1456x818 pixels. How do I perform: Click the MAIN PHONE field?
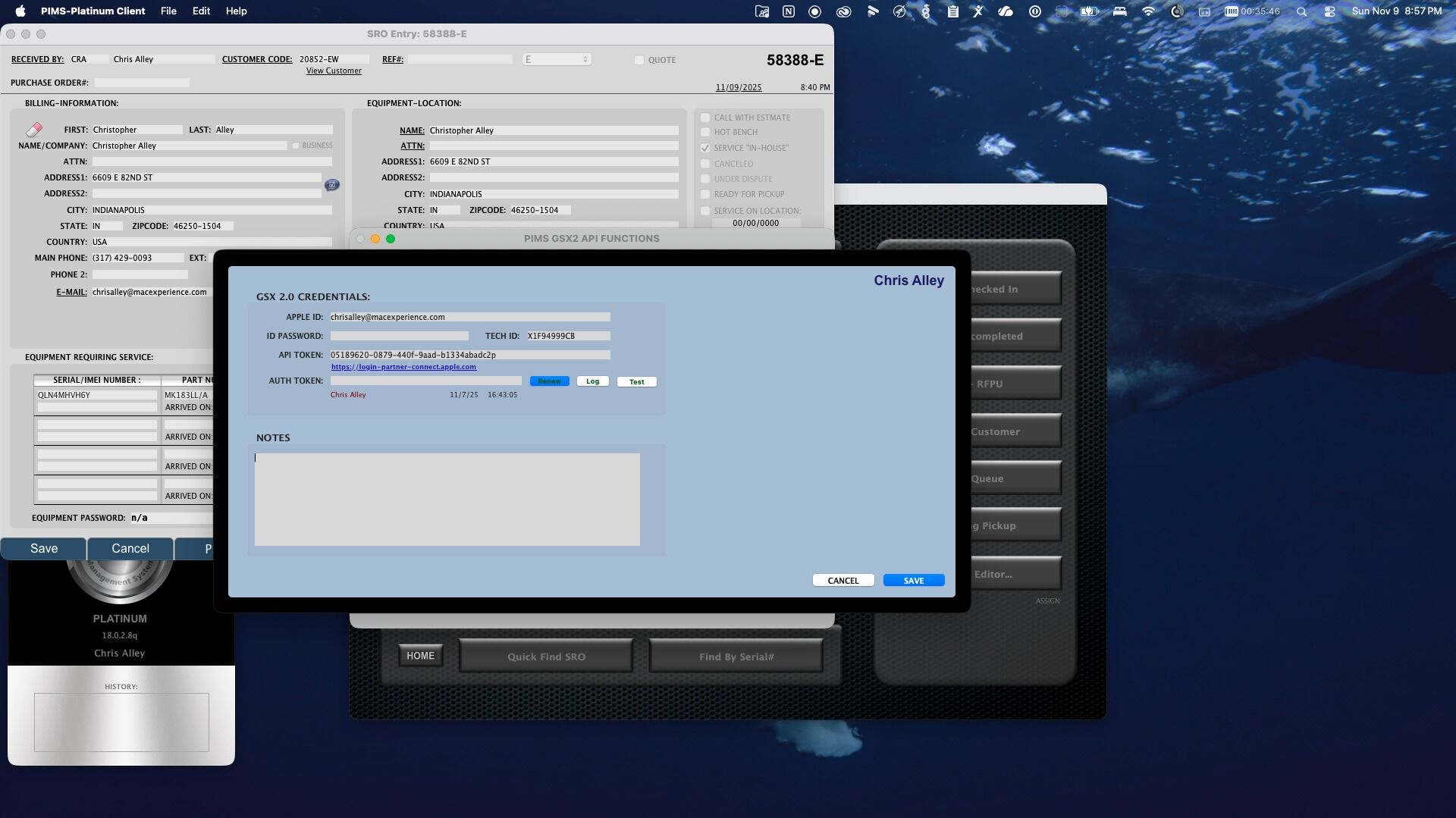137,258
